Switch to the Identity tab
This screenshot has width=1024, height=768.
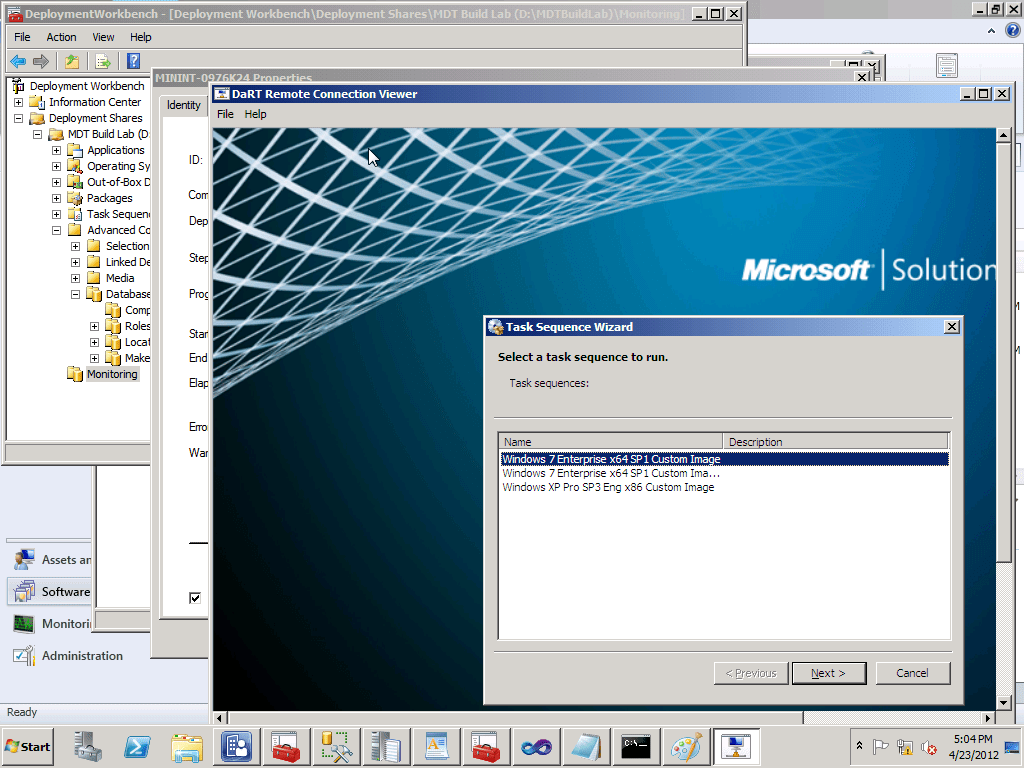183,104
